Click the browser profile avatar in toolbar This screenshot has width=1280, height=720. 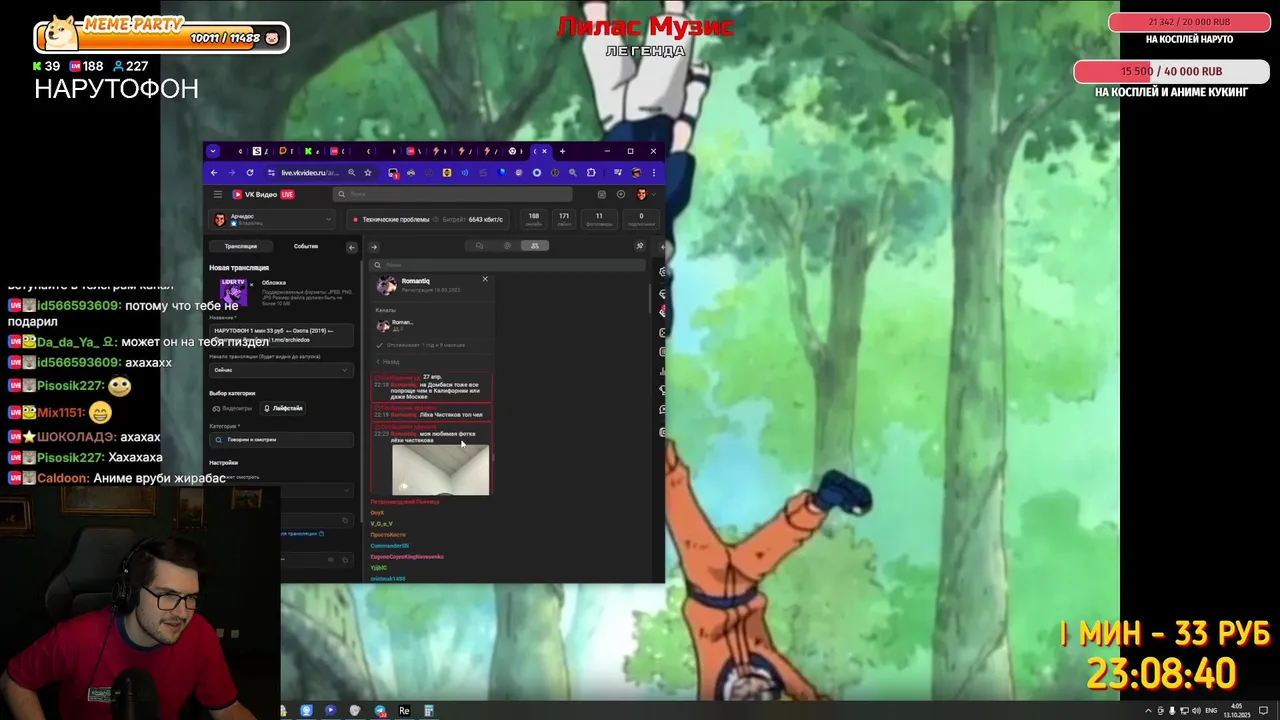tap(637, 172)
